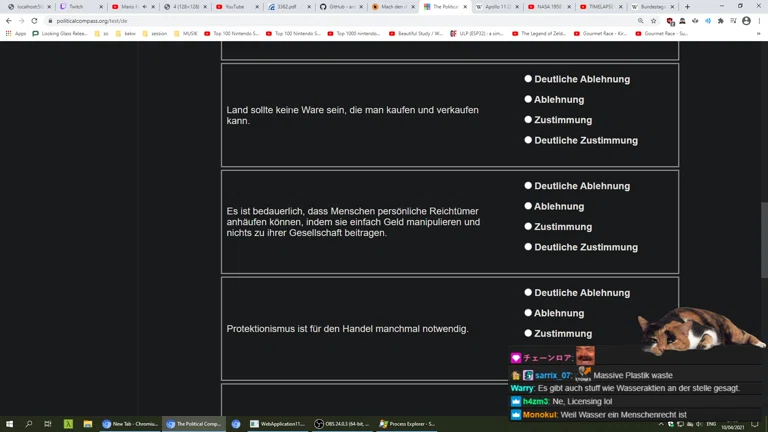
Task: Open a new tab with the plus button
Action: tap(687, 7)
